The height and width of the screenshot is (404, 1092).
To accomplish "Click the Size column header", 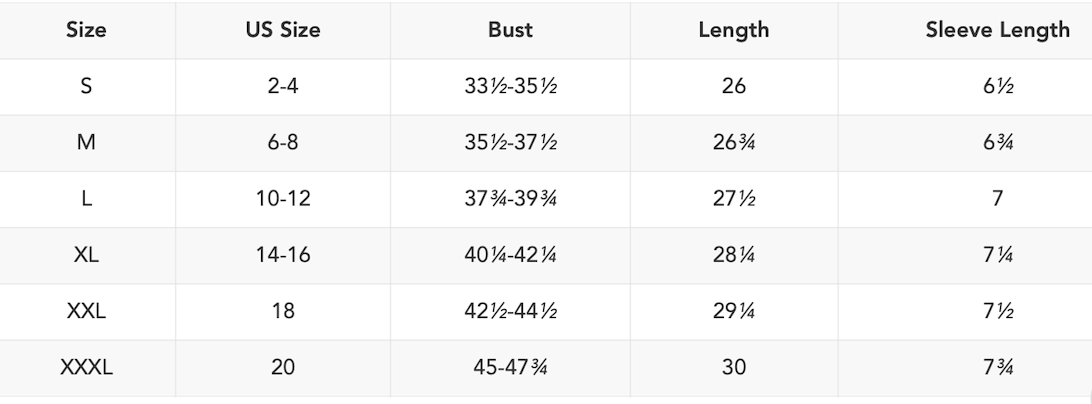I will 86,29.
